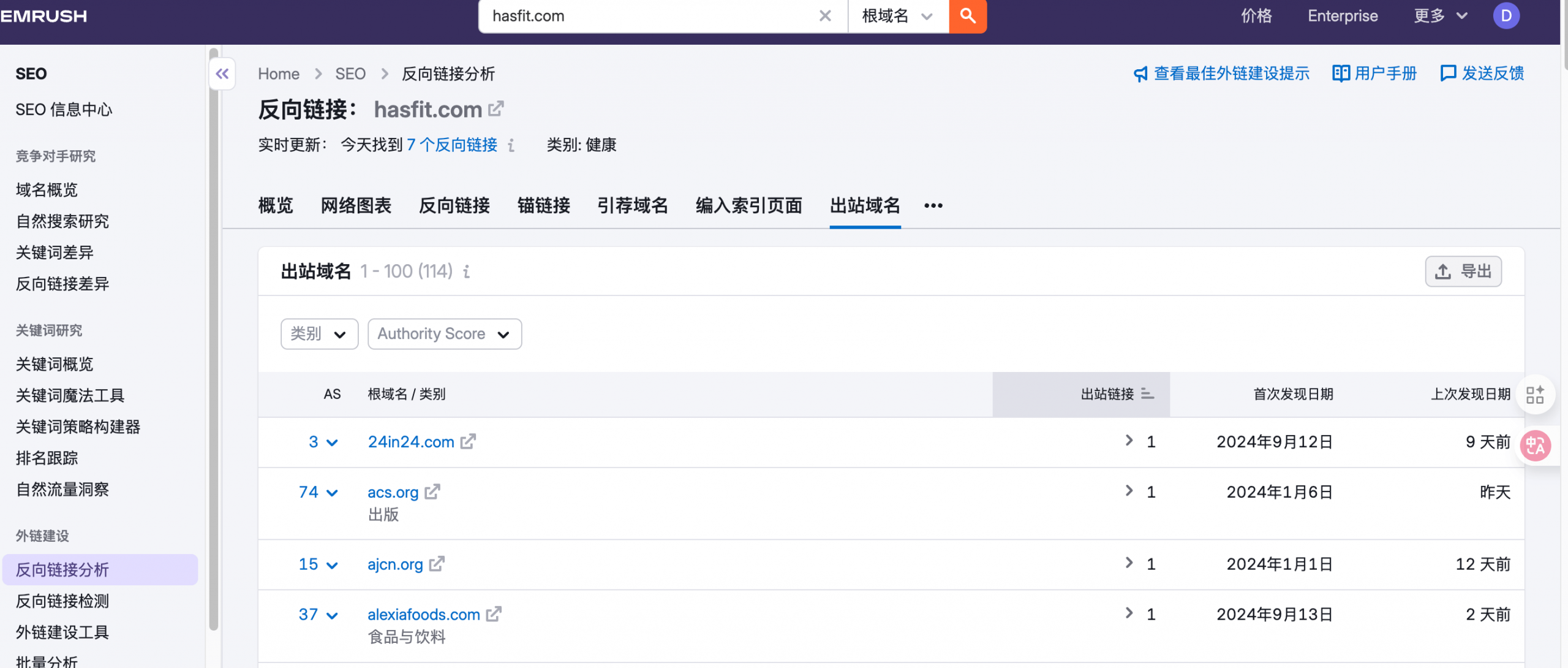
Task: Open the table column settings grid icon
Action: click(1535, 395)
